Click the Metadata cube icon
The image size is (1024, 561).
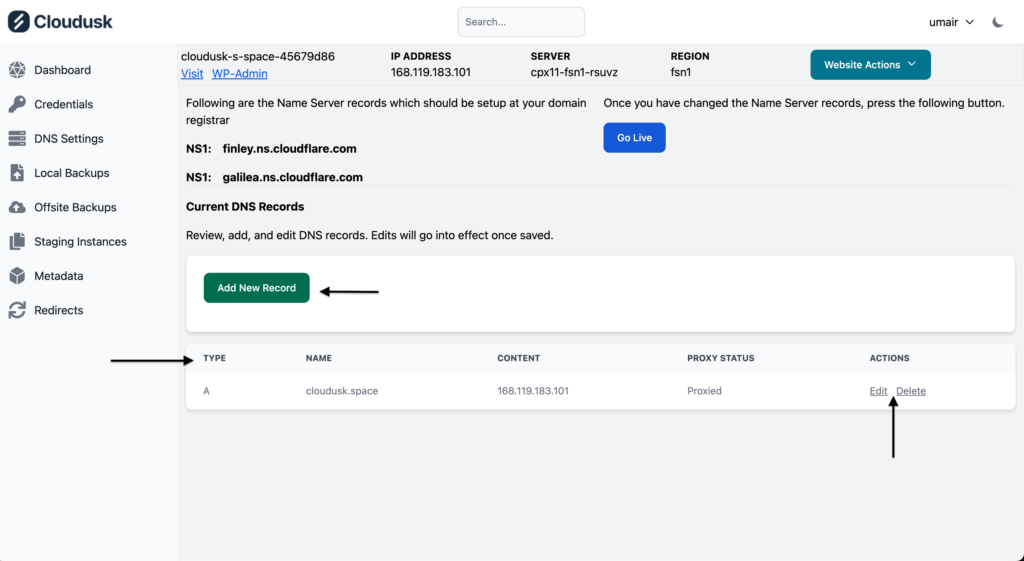coord(17,276)
